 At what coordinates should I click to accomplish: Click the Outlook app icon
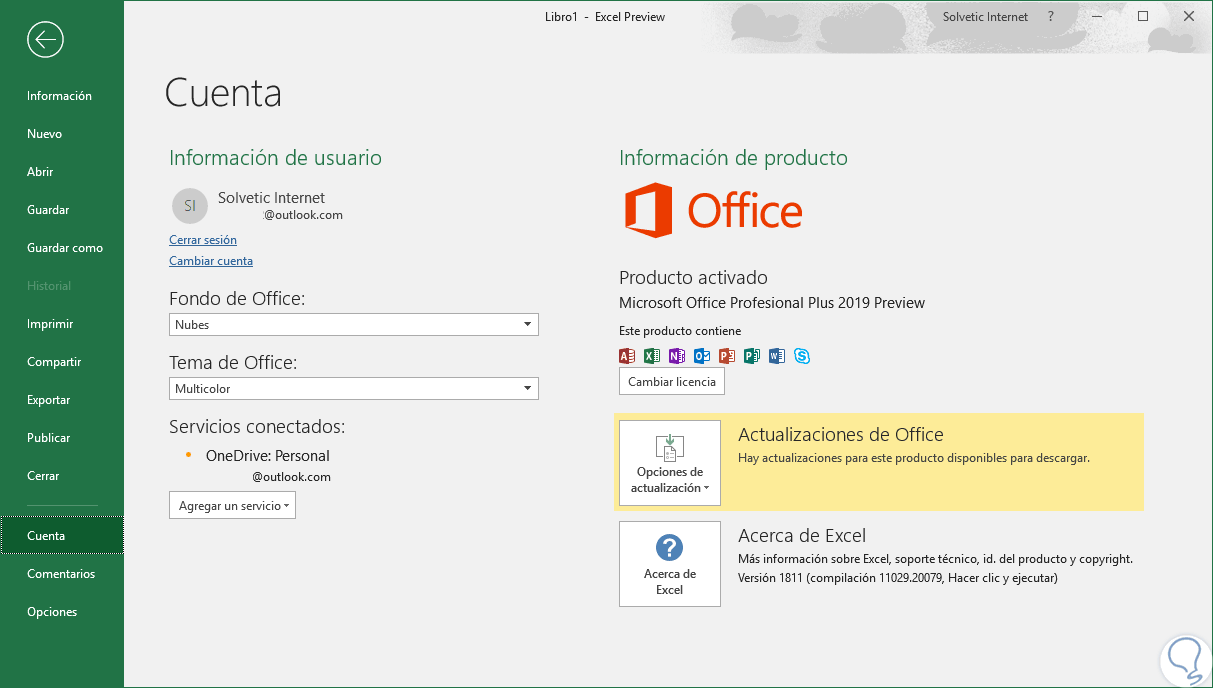[x=702, y=355]
